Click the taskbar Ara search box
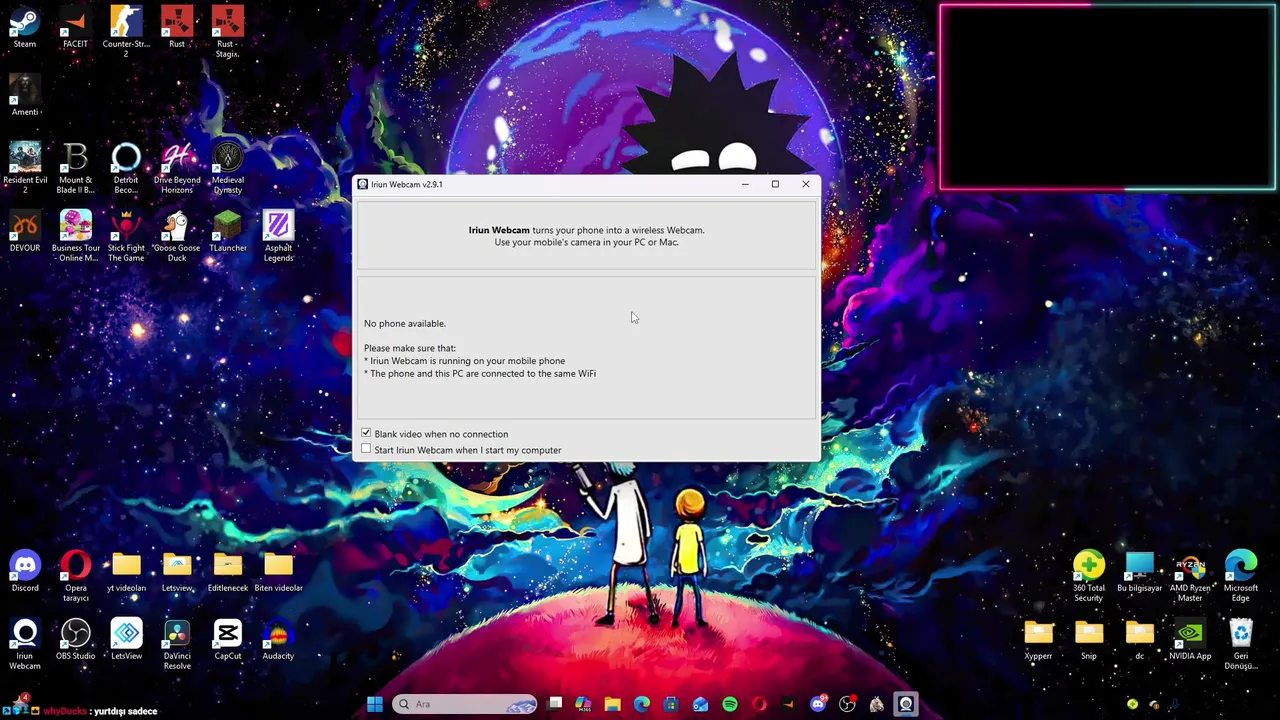Viewport: 1280px width, 720px height. pyautogui.click(x=465, y=704)
